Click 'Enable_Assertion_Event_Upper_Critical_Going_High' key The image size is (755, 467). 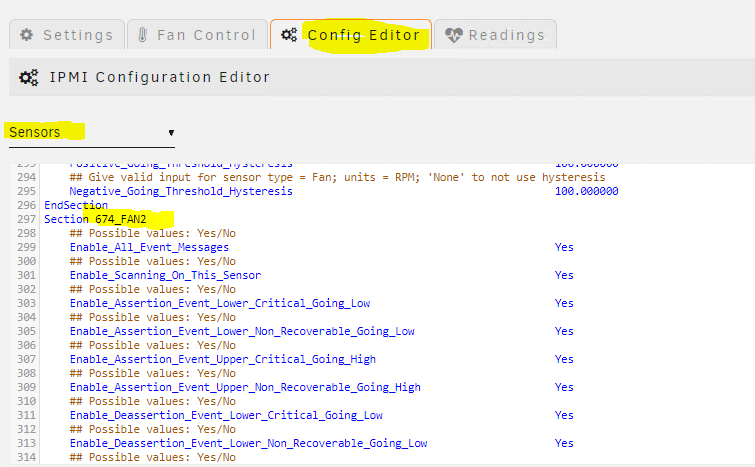click(x=222, y=359)
